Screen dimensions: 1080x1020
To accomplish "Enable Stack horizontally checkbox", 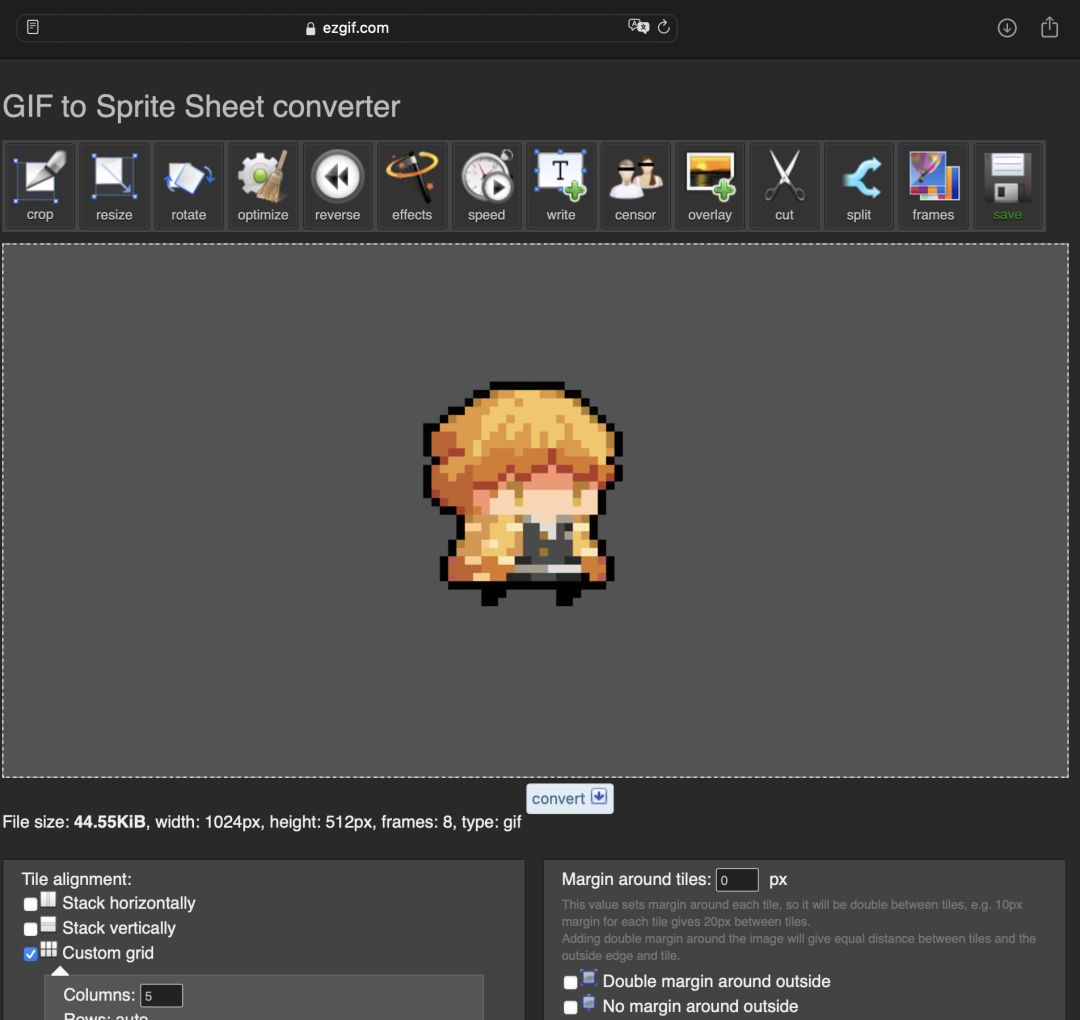I will point(30,904).
